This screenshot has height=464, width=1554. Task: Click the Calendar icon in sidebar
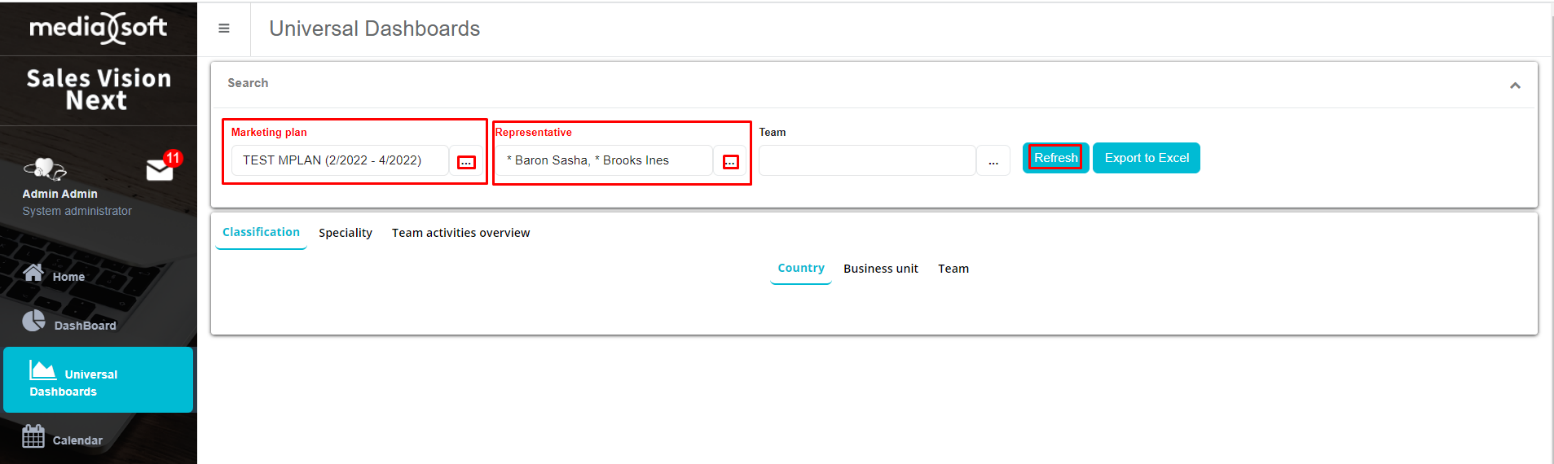[34, 437]
